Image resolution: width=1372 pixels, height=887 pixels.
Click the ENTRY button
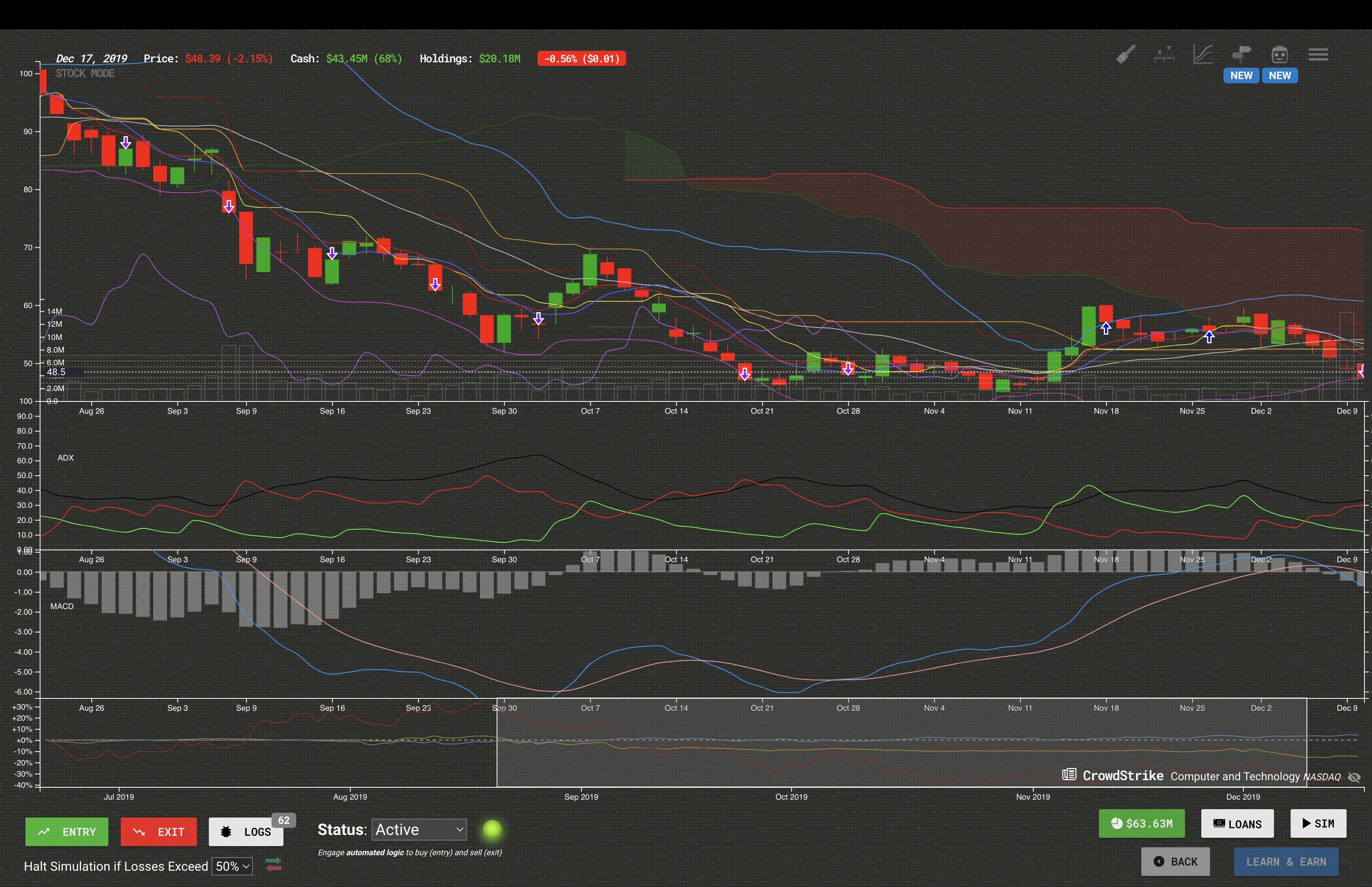click(66, 832)
